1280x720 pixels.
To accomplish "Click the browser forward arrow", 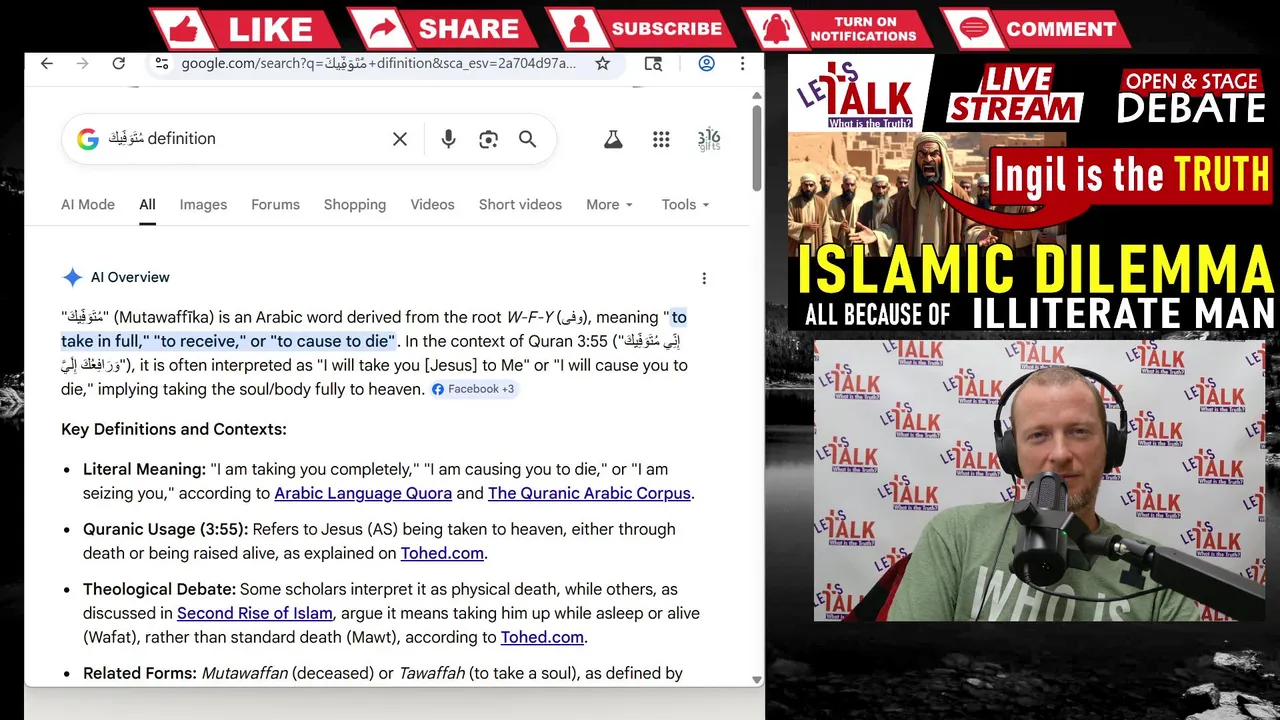I will pos(83,63).
